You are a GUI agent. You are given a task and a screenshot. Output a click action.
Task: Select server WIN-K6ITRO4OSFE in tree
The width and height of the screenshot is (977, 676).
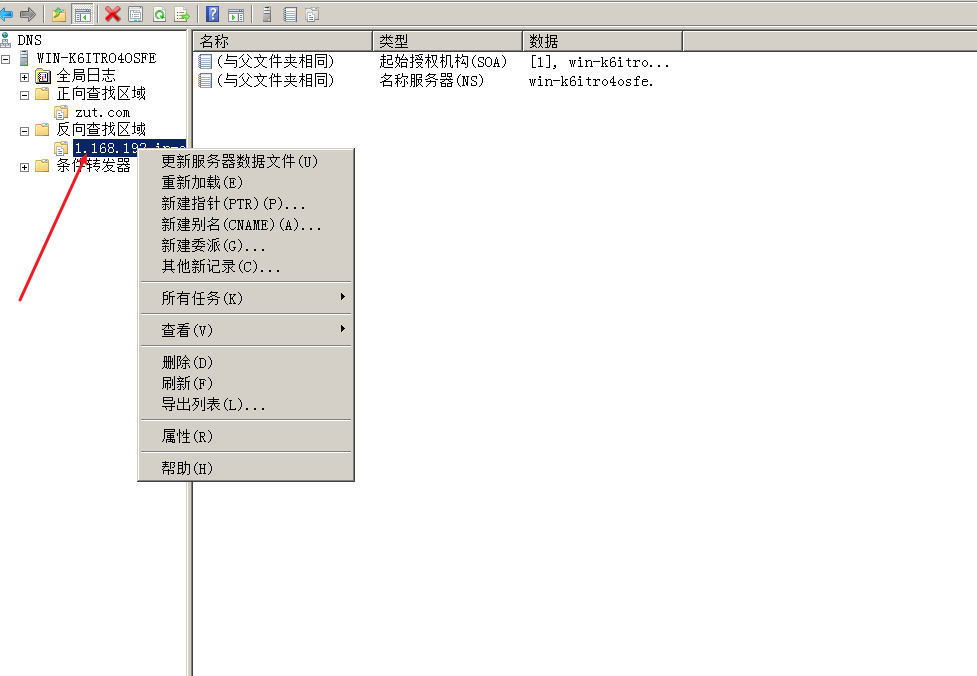[x=96, y=59]
